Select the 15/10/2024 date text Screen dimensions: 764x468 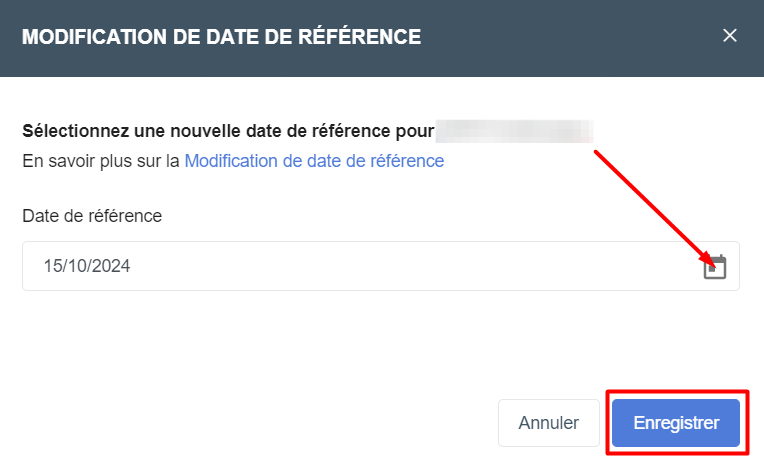pos(87,266)
